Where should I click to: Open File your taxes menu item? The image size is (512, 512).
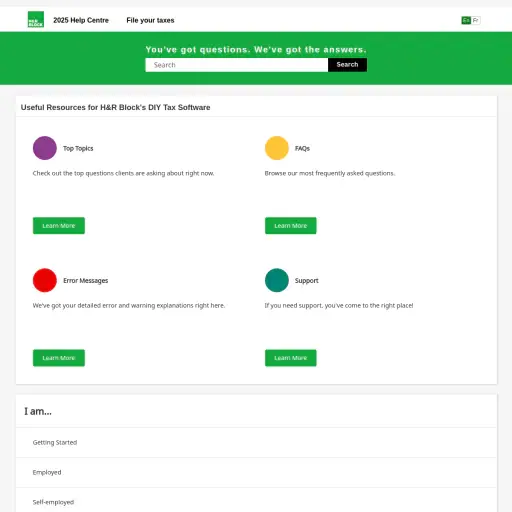[x=150, y=20]
